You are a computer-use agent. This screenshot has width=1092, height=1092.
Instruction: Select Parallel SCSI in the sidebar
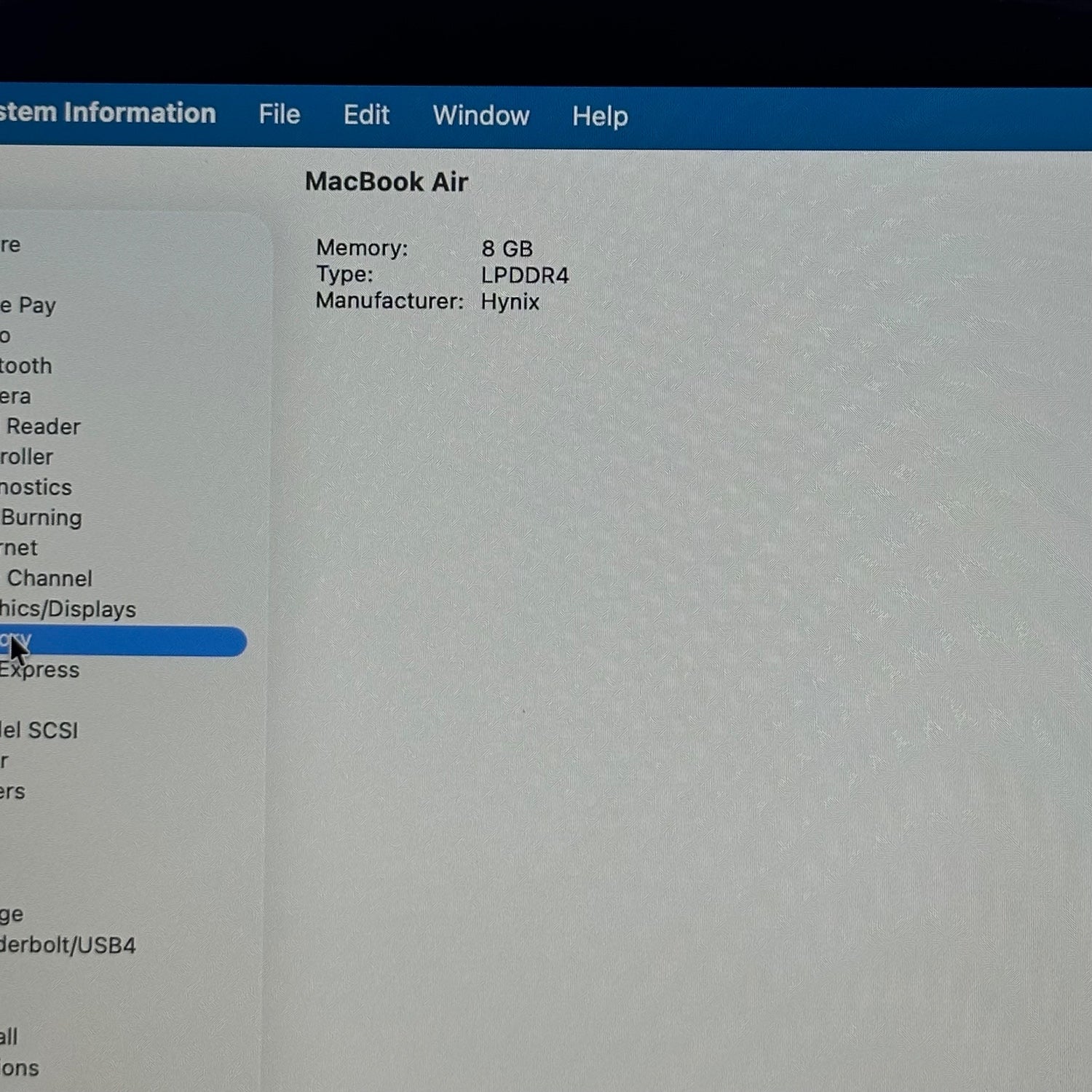tap(39, 730)
